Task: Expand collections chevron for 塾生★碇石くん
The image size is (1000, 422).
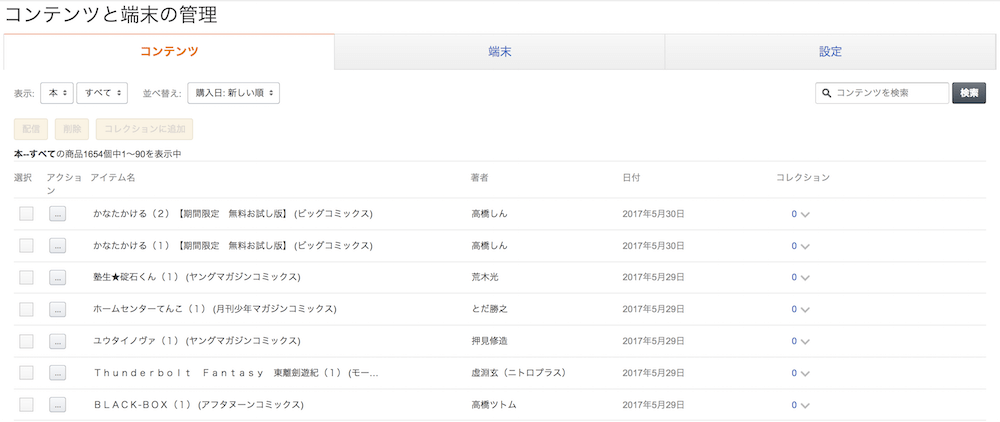Action: point(805,278)
